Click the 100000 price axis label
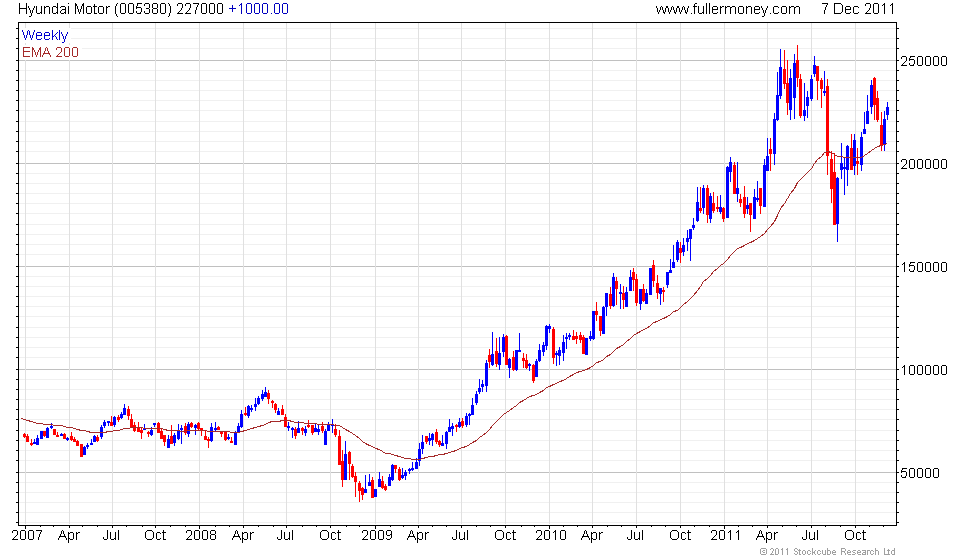This screenshot has height=560, width=980. 924,370
